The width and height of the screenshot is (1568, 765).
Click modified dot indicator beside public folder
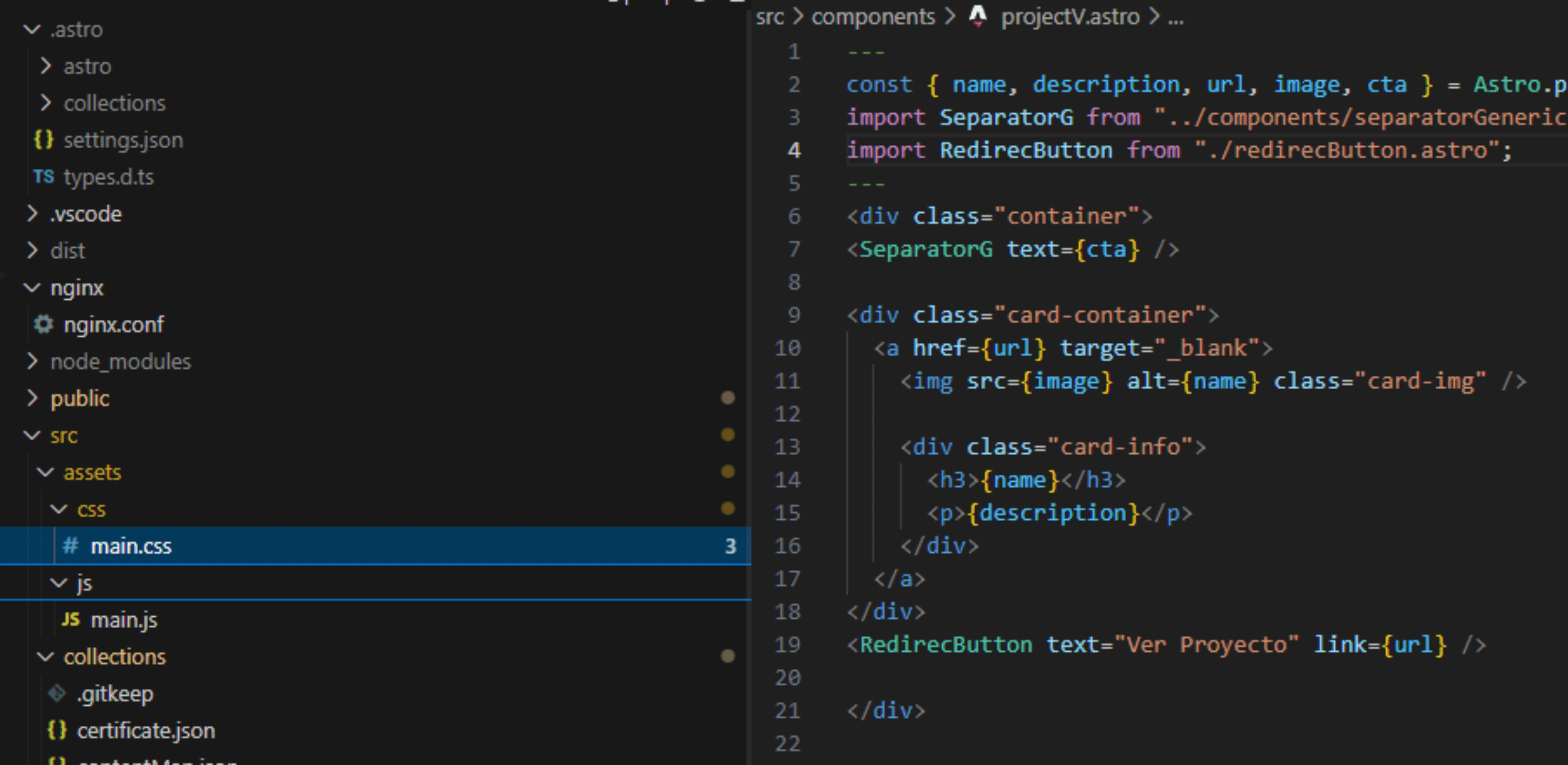(728, 398)
